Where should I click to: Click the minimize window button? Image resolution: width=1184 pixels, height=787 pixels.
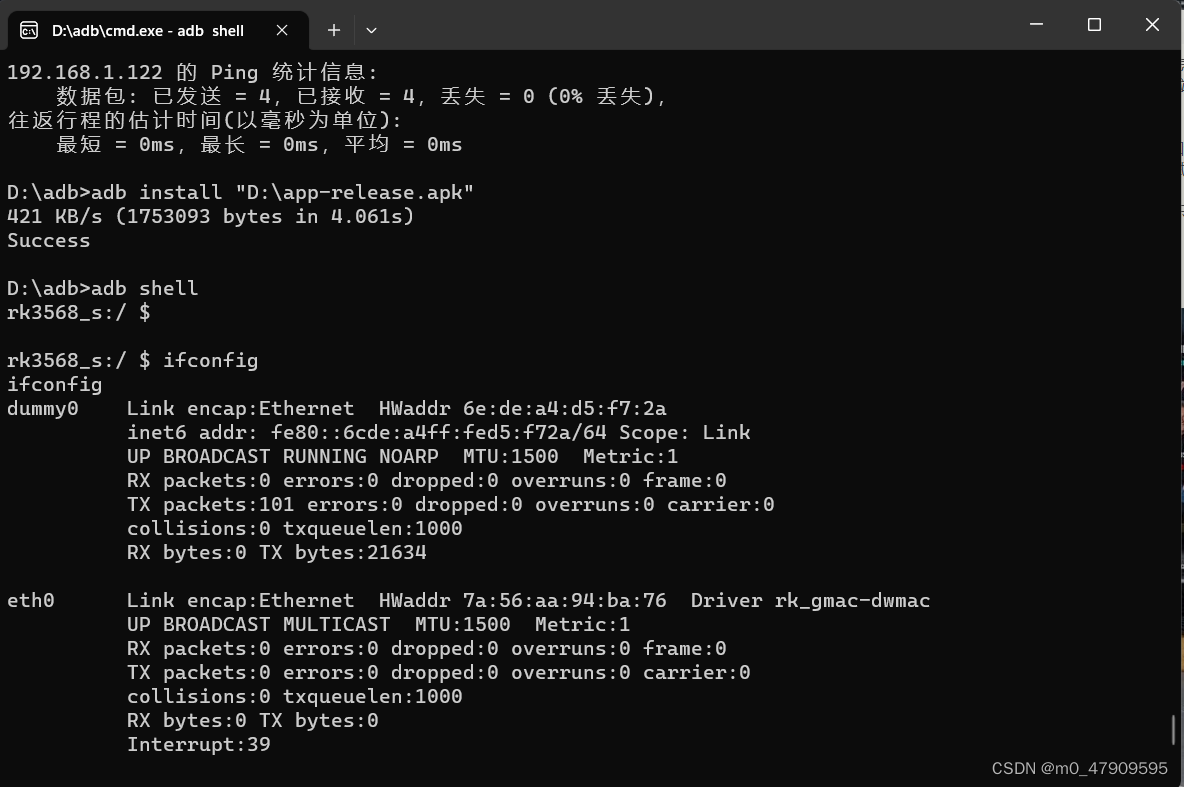(x=1036, y=25)
